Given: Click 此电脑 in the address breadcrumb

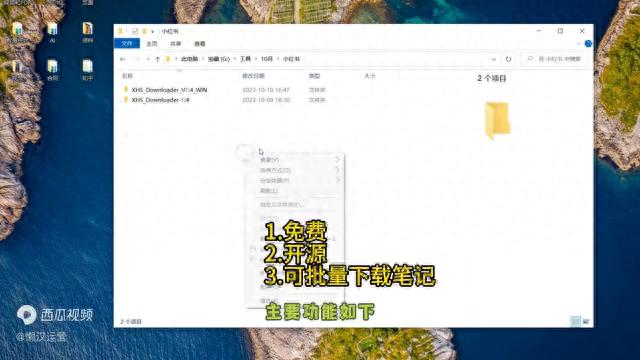Looking at the screenshot, I should 189,59.
